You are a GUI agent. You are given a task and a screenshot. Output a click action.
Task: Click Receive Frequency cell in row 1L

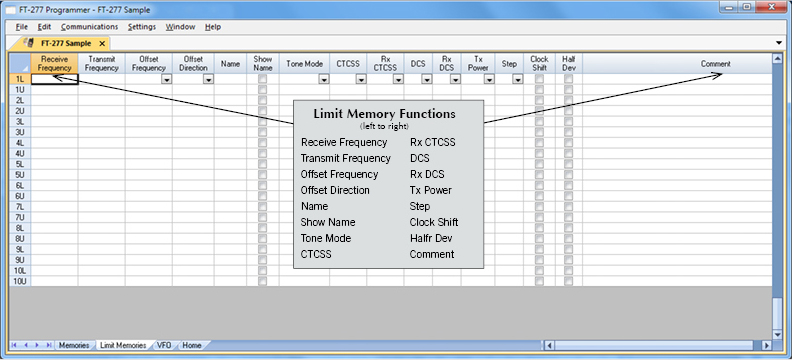55,79
